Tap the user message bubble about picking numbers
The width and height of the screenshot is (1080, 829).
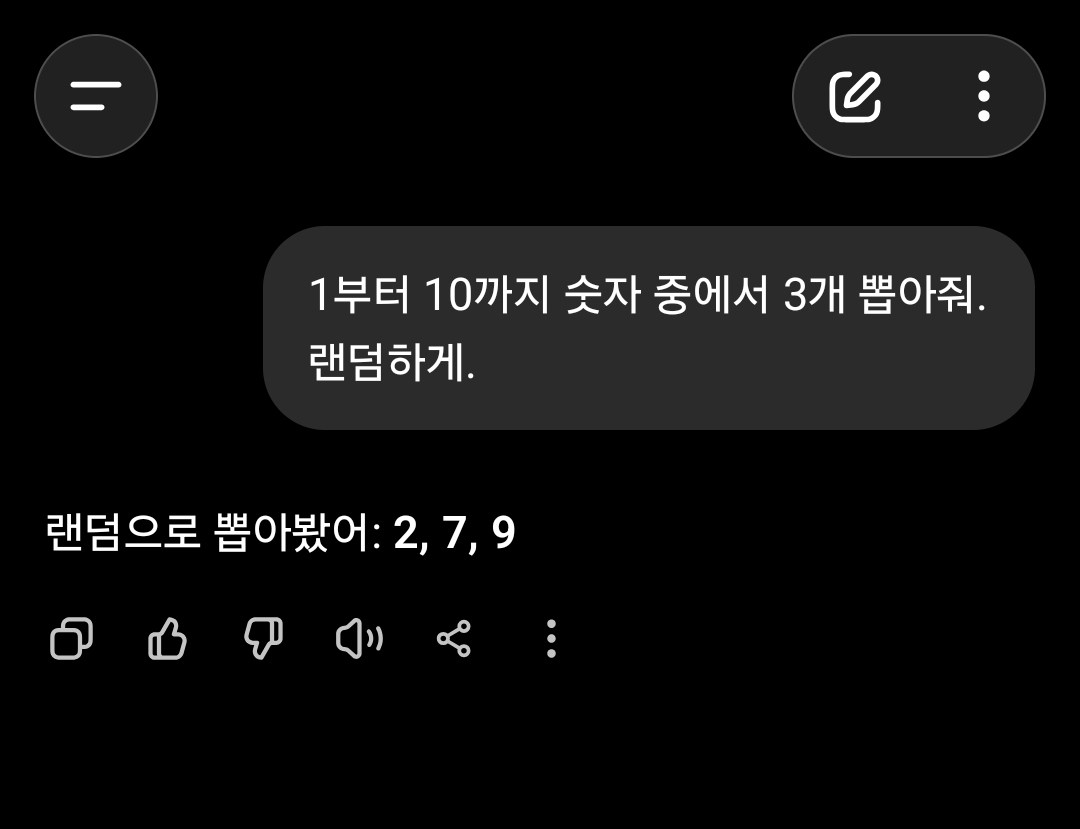pyautogui.click(x=649, y=328)
